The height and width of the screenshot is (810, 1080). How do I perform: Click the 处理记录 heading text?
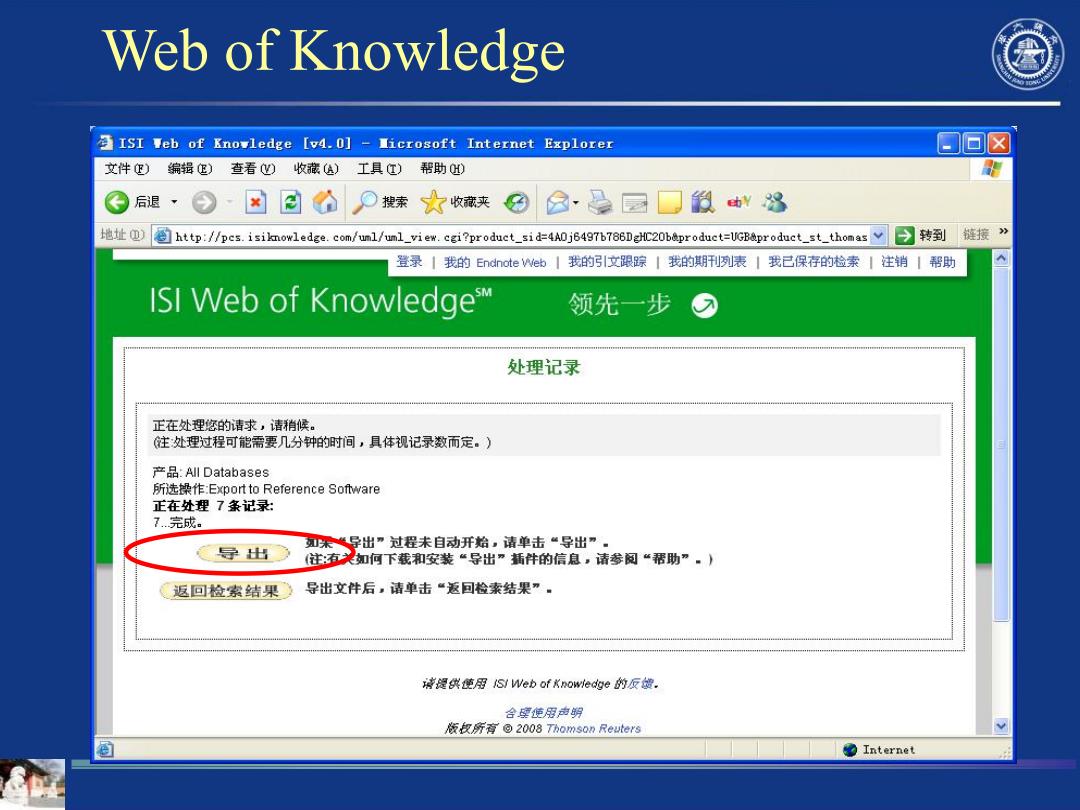543,367
